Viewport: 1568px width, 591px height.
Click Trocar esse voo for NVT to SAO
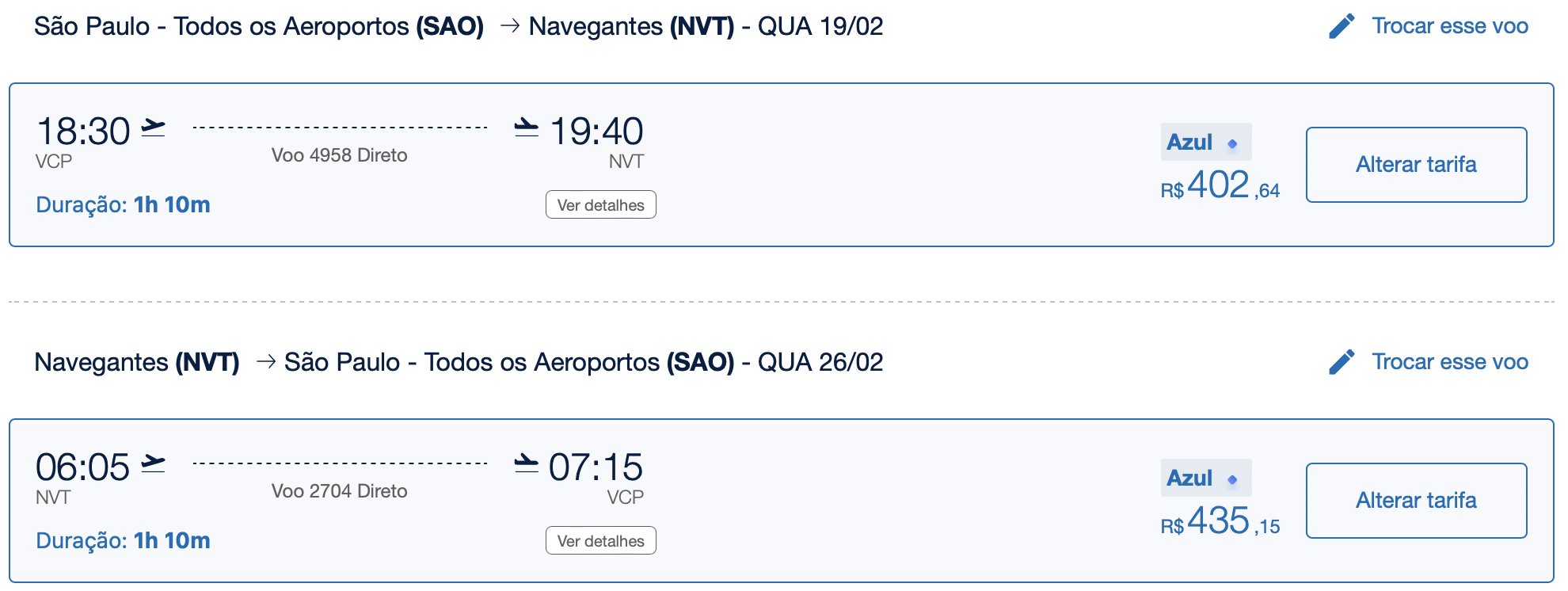point(1450,362)
